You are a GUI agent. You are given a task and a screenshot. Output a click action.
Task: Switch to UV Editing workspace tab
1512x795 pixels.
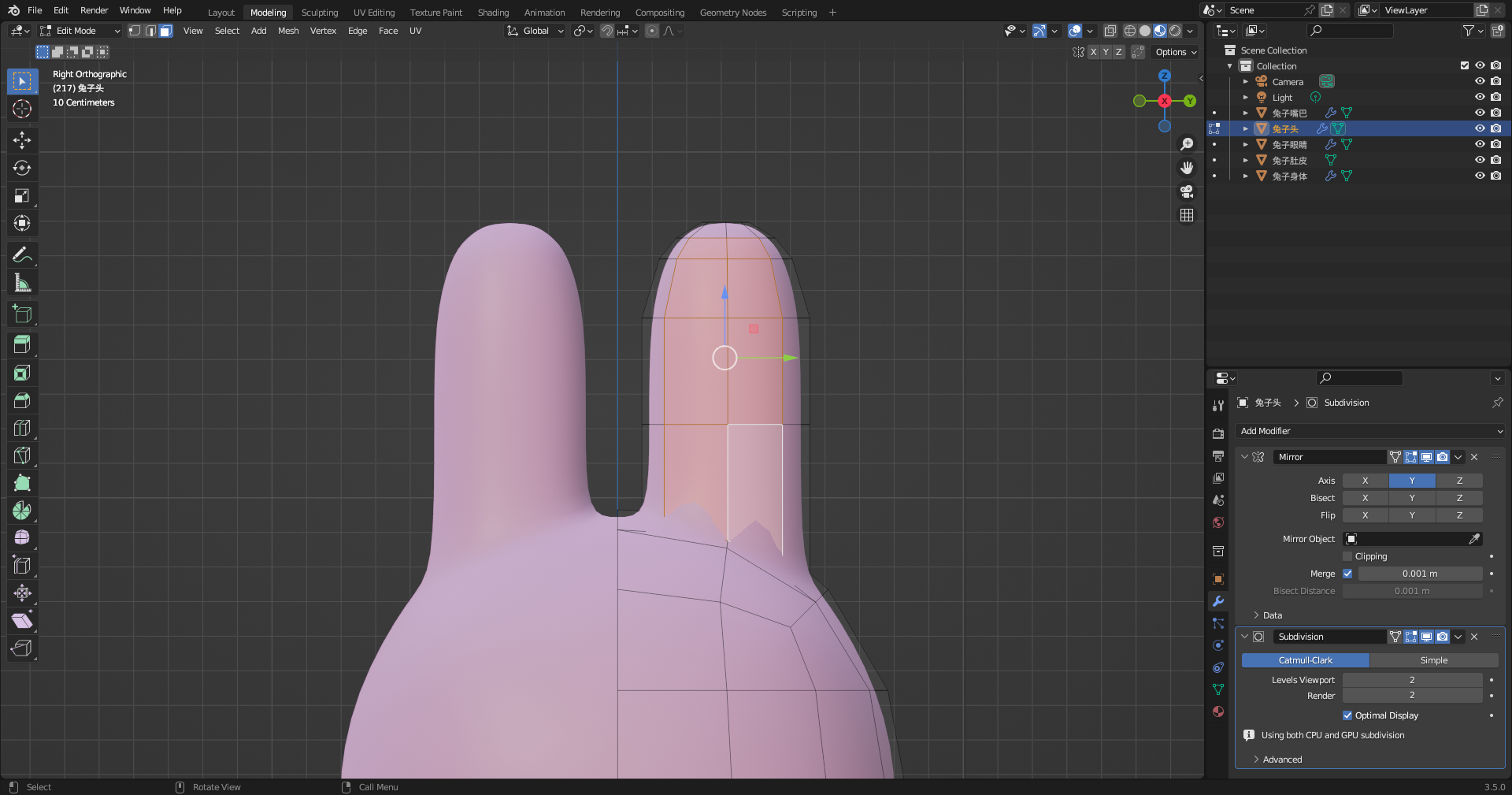click(374, 13)
